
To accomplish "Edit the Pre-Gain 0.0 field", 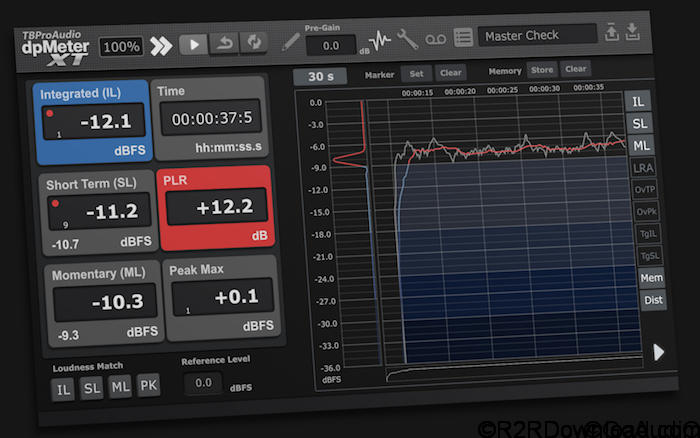I will [x=331, y=46].
